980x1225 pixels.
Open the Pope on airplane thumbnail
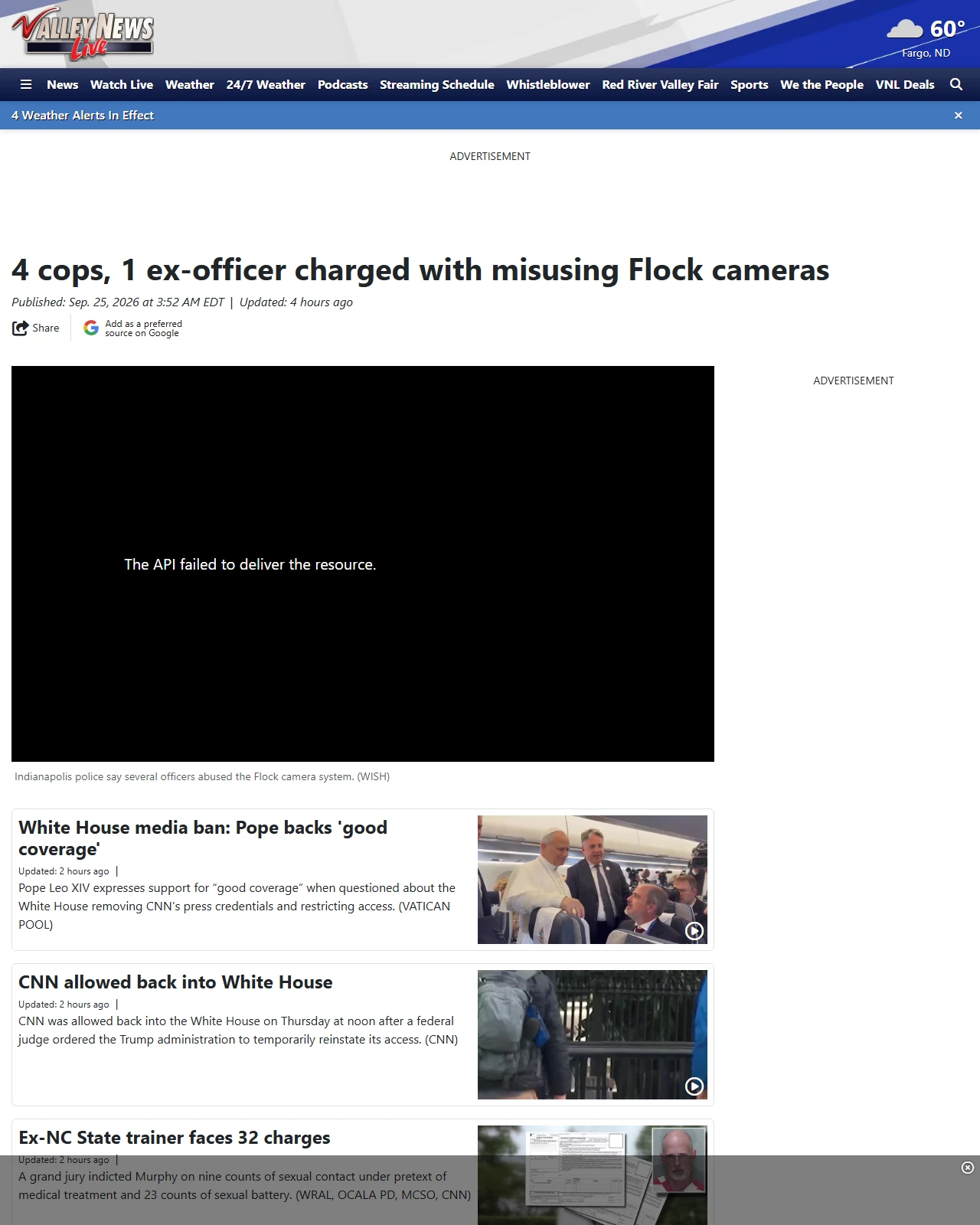(x=593, y=880)
